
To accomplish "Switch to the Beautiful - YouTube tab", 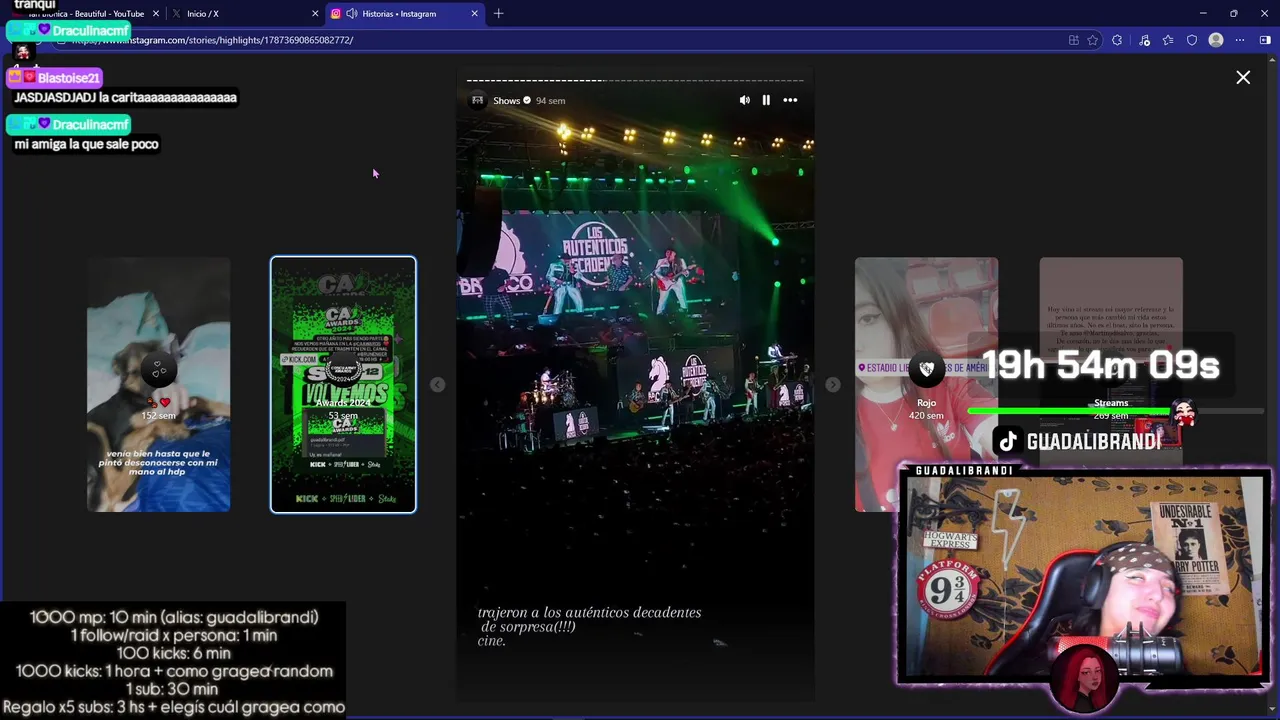I will pos(86,14).
